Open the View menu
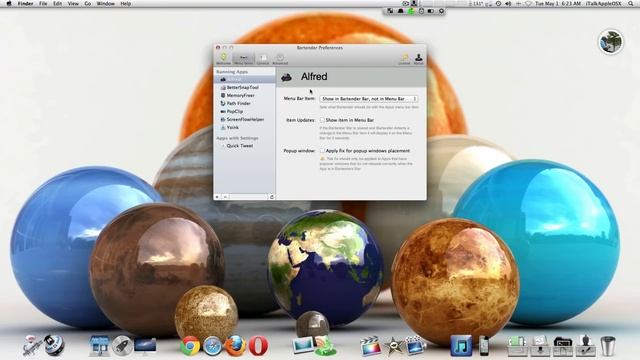640x360 pixels. [73, 3]
